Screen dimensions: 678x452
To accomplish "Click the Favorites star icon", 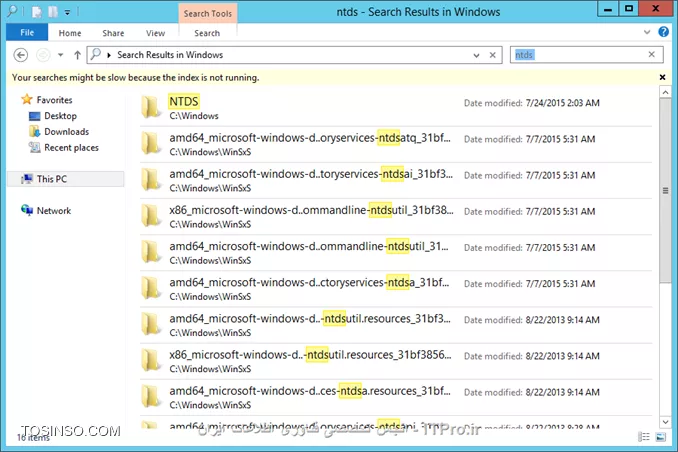I will [x=27, y=99].
